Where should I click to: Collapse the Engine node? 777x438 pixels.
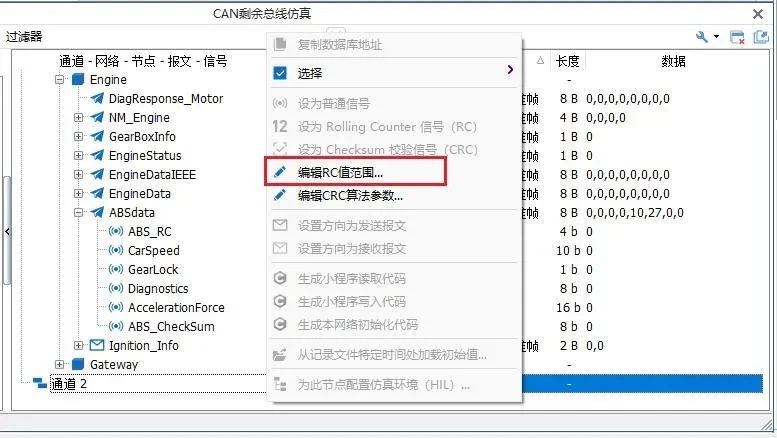click(60, 80)
